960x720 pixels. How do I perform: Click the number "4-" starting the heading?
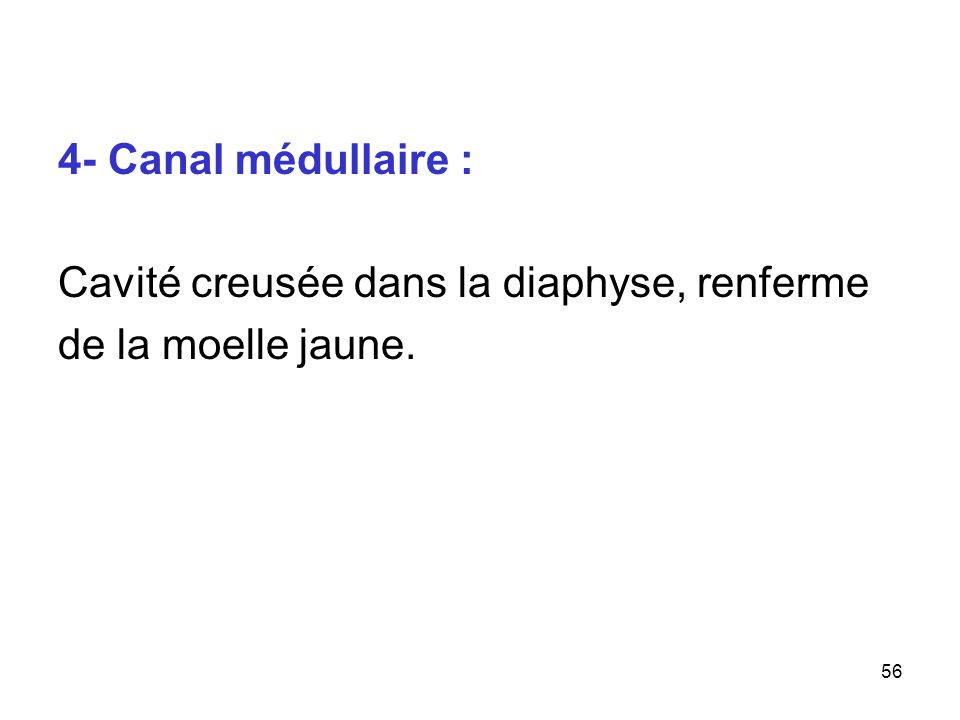pyautogui.click(x=77, y=160)
